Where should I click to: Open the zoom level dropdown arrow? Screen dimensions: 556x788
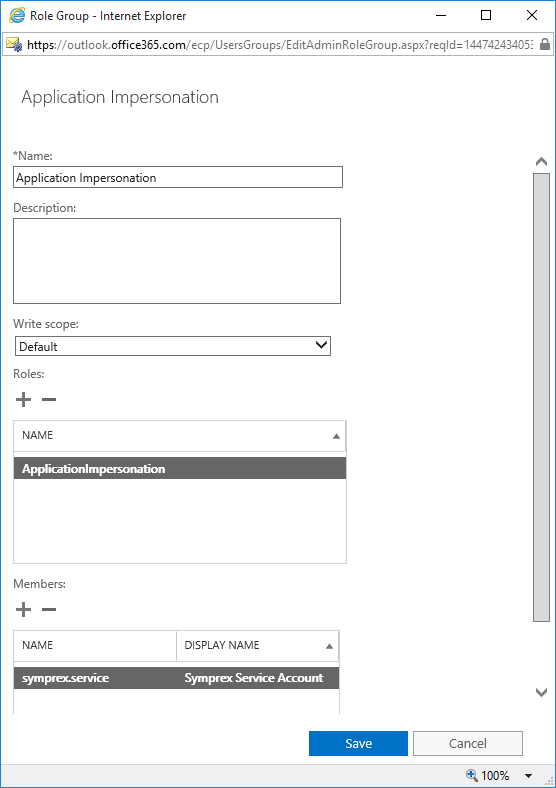[528, 776]
